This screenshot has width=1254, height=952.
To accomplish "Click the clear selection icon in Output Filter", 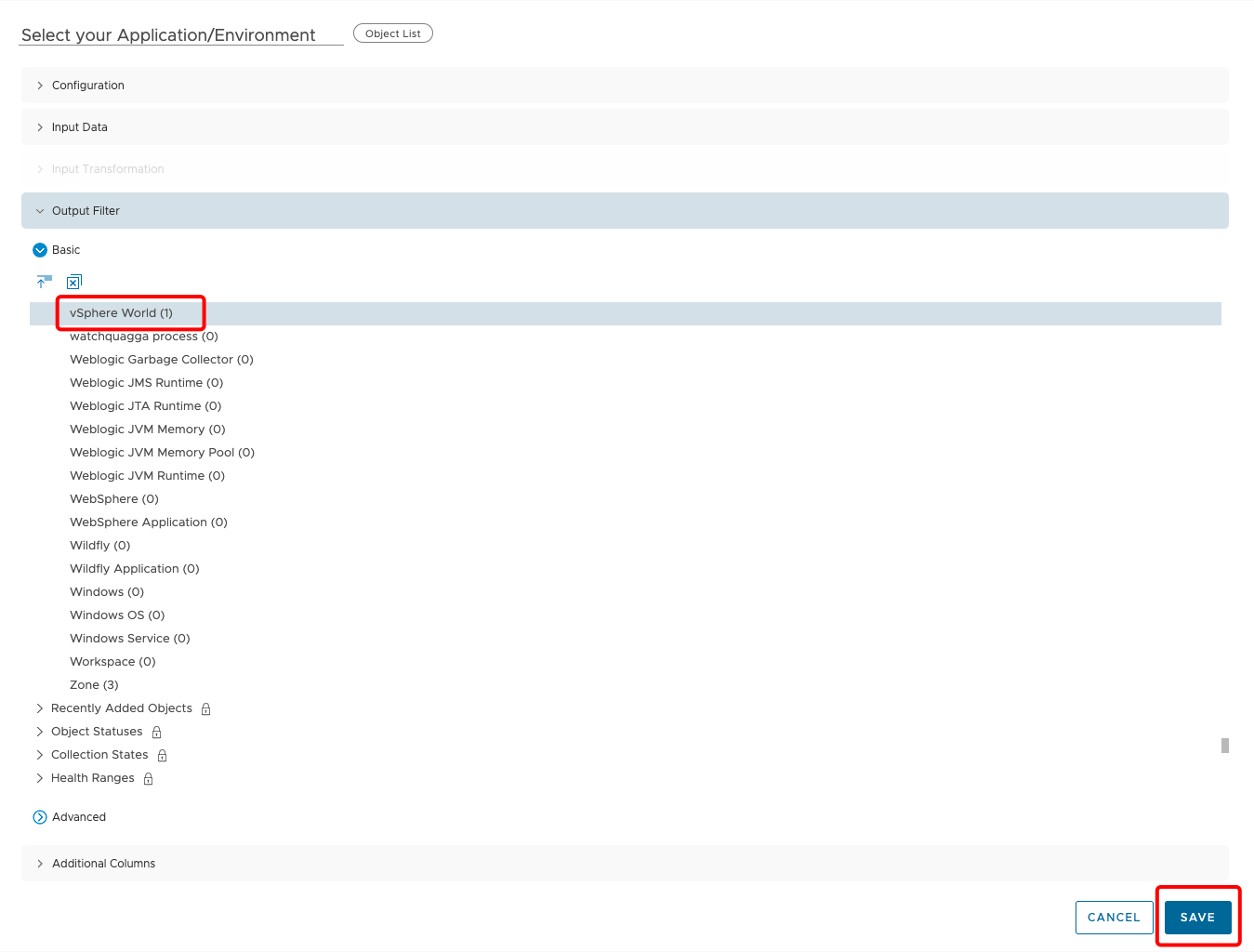I will [74, 281].
